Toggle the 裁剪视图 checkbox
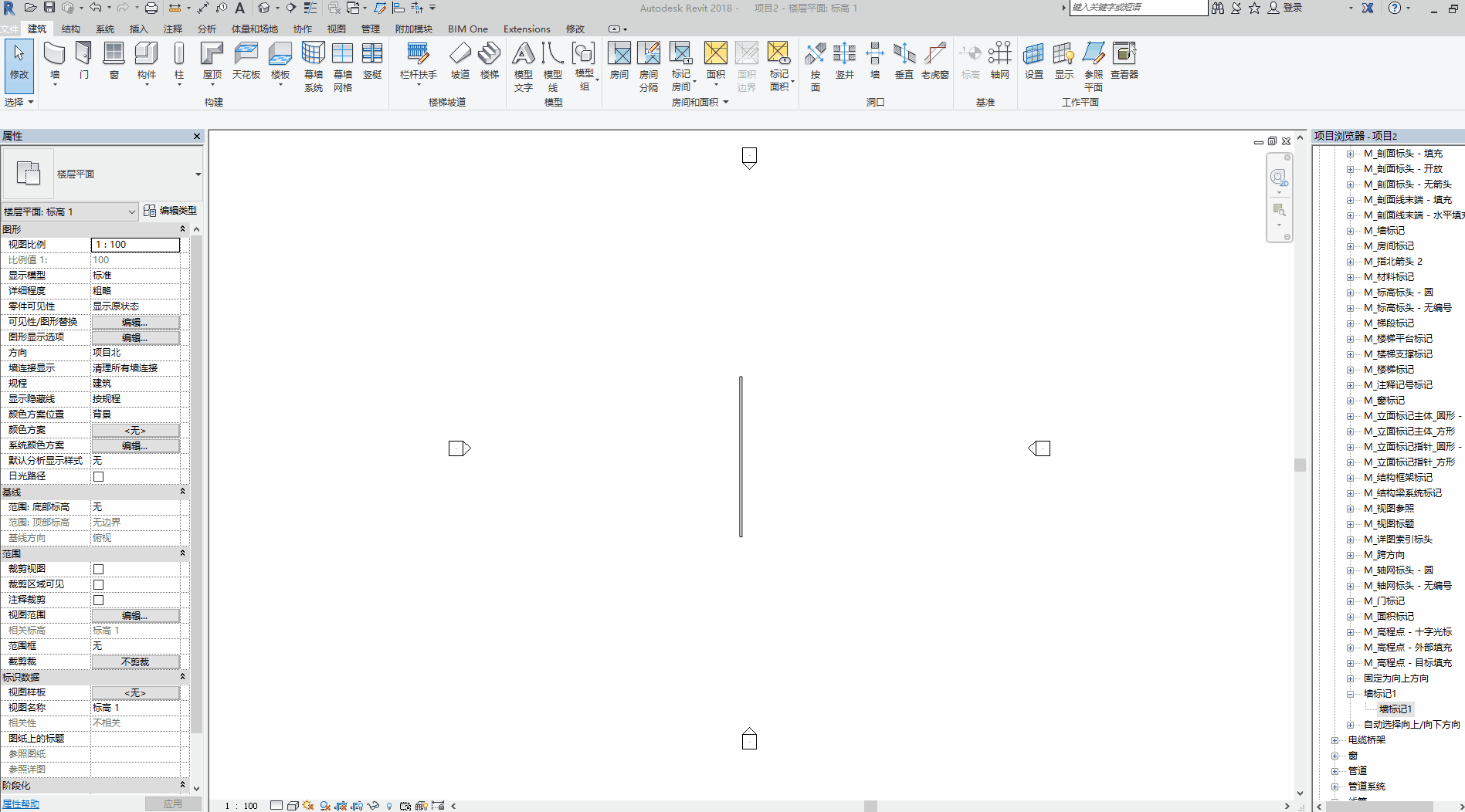 coord(98,569)
